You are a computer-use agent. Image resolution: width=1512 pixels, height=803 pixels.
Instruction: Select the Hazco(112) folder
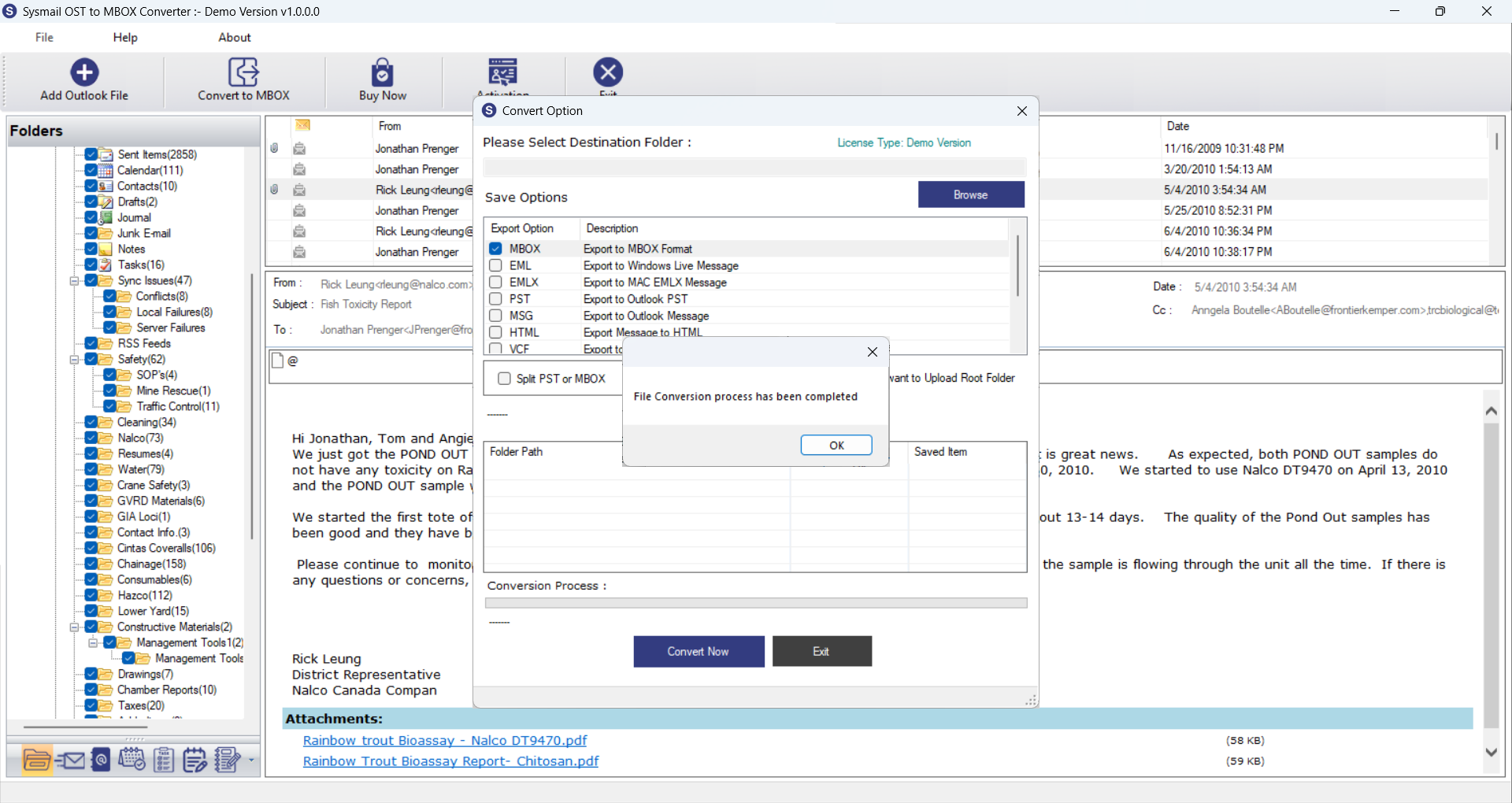point(145,595)
